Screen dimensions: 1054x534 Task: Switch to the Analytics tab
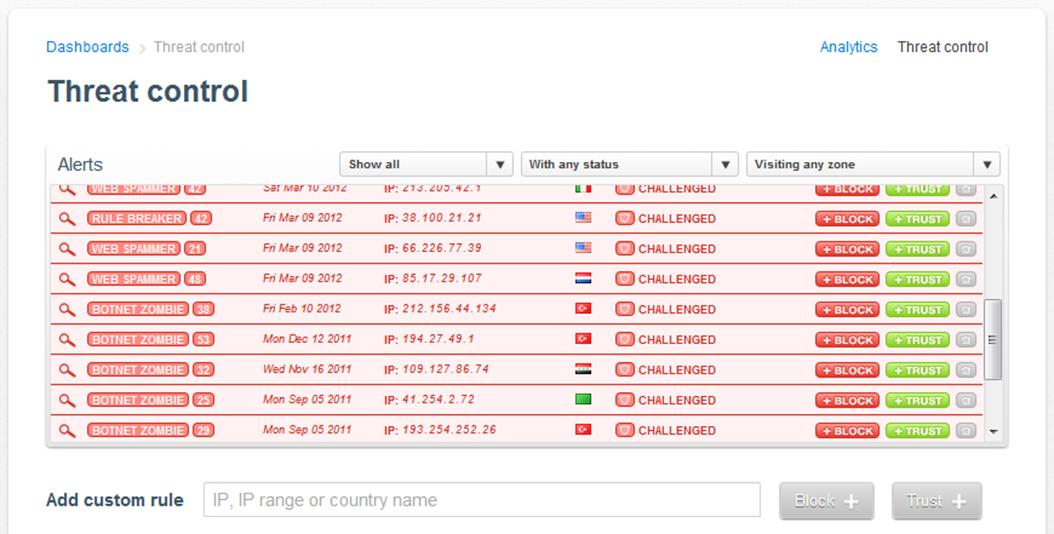[x=848, y=47]
